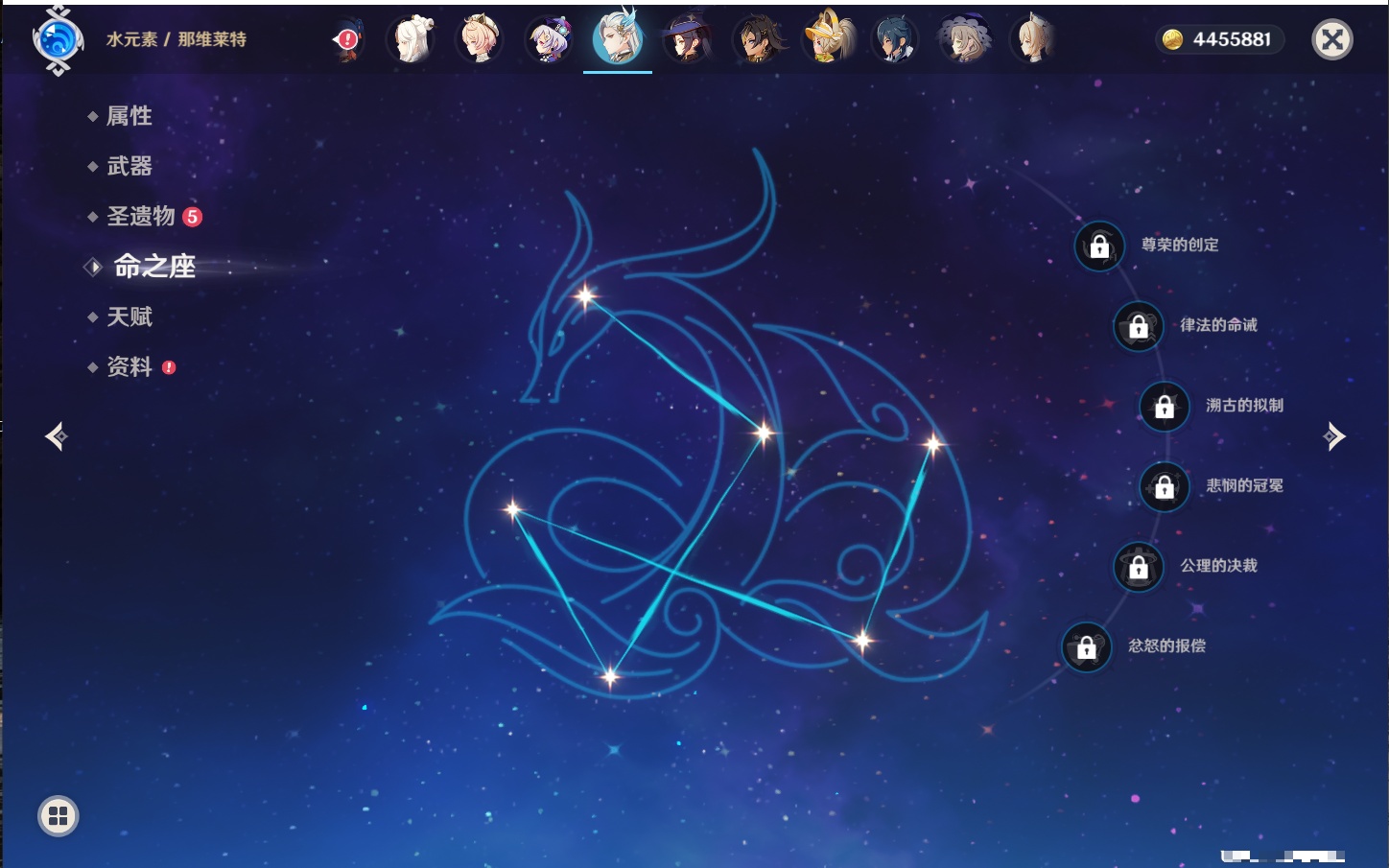Click the lock icon beside 公理的决裁
The image size is (1389, 868).
(1139, 567)
